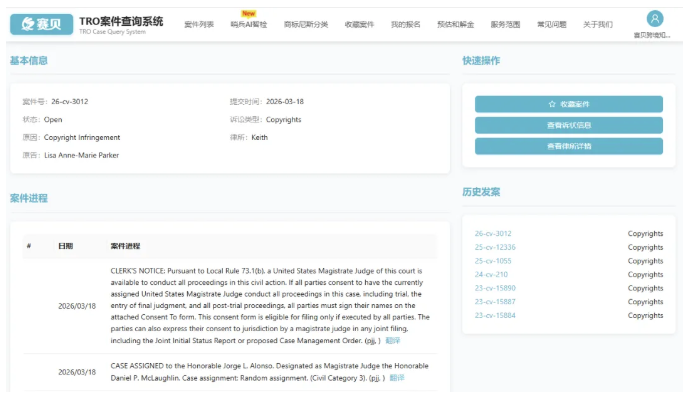This screenshot has height=407, width=687.
Task: Click the 赛贝 logo in the header
Action: pyautogui.click(x=41, y=23)
